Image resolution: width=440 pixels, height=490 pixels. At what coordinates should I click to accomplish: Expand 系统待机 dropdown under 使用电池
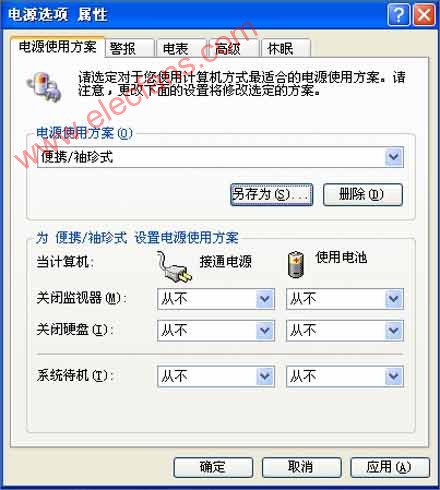pos(394,376)
